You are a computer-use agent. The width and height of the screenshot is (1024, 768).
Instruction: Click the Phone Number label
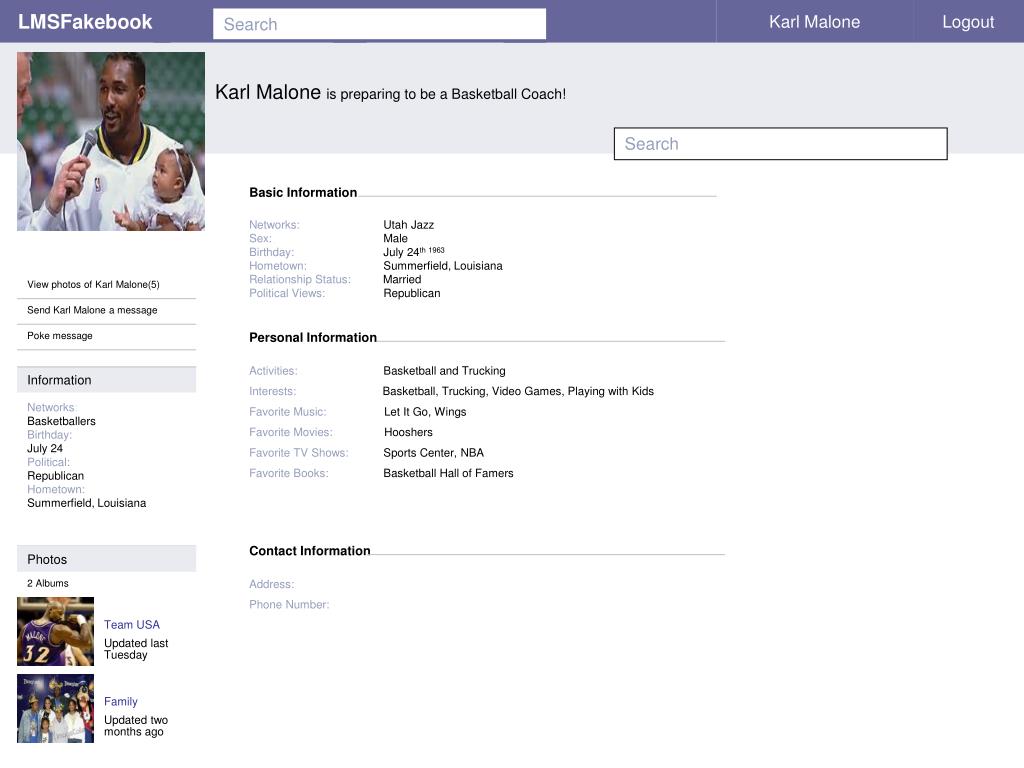coord(289,605)
